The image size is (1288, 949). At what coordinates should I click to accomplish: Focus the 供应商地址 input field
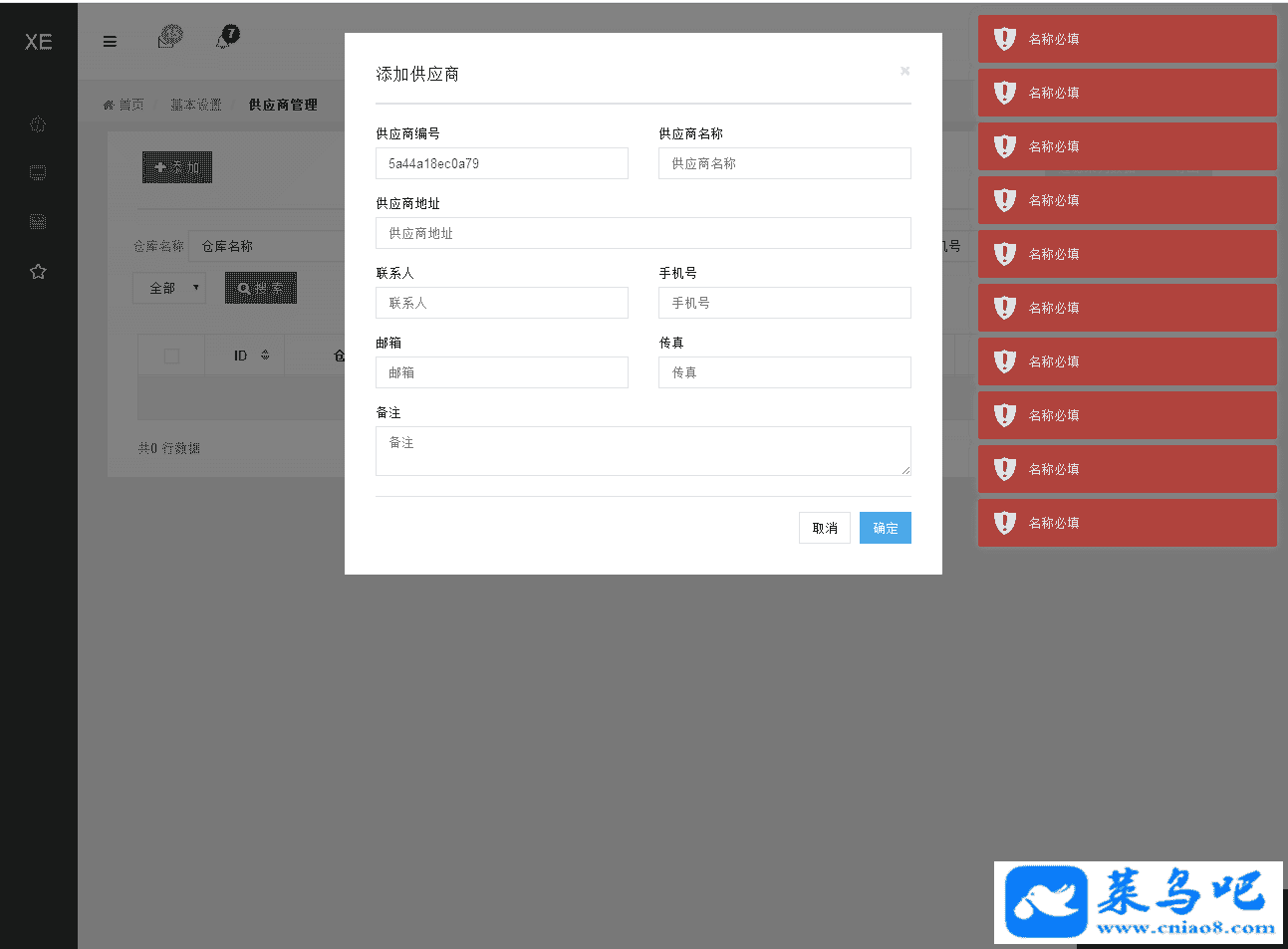[x=644, y=233]
